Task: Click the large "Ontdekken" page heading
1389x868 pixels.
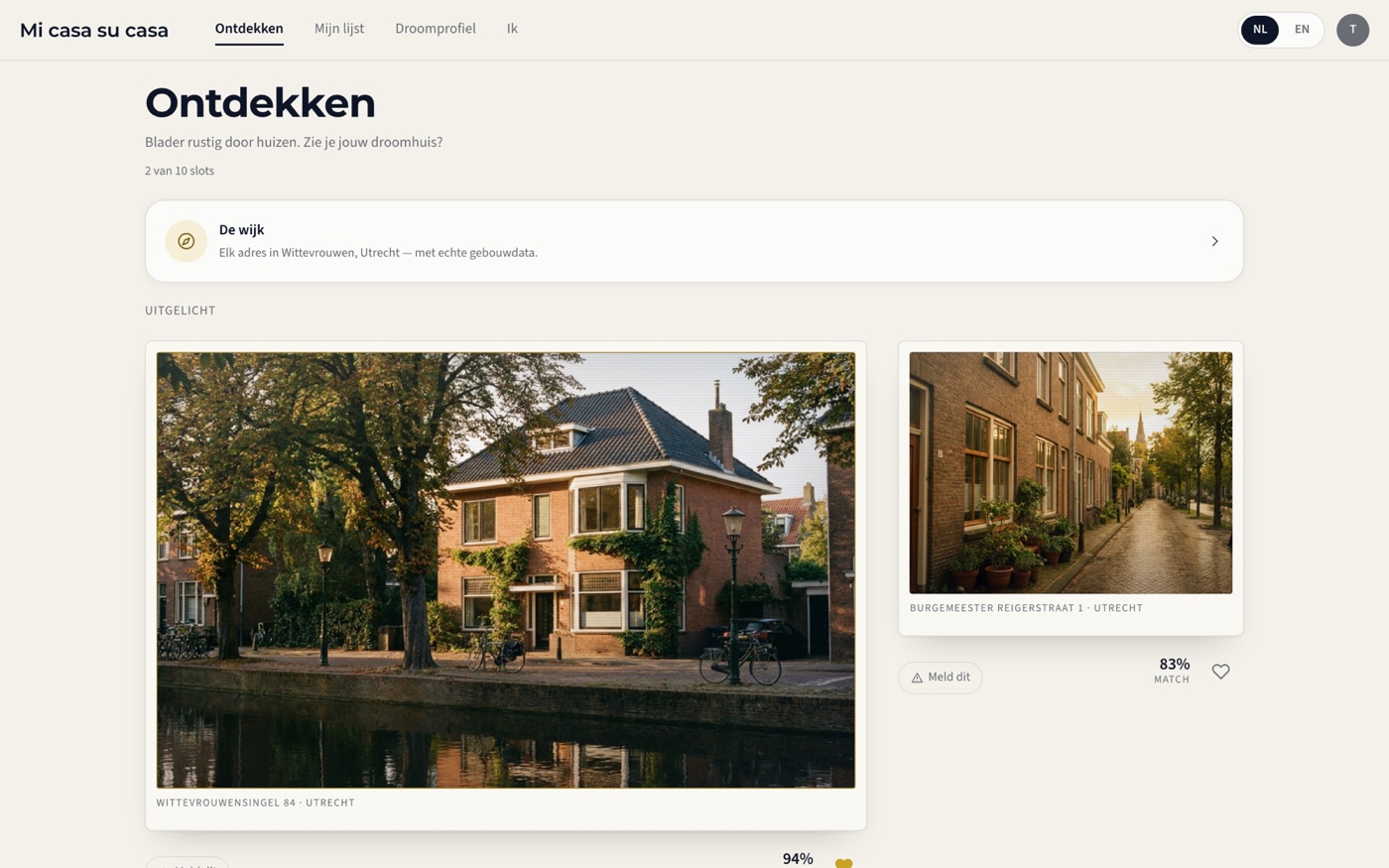Action: coord(260,103)
